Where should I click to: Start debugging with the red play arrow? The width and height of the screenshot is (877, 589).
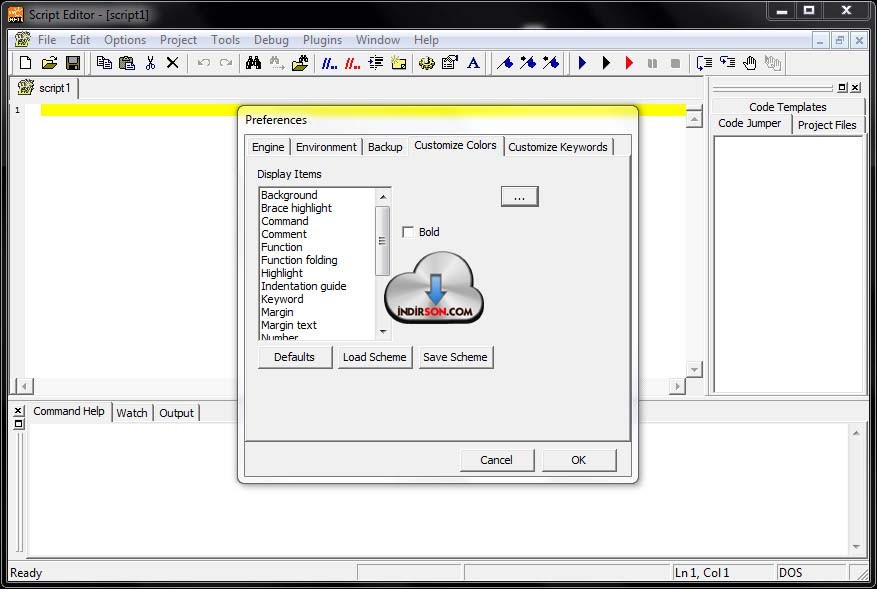629,63
